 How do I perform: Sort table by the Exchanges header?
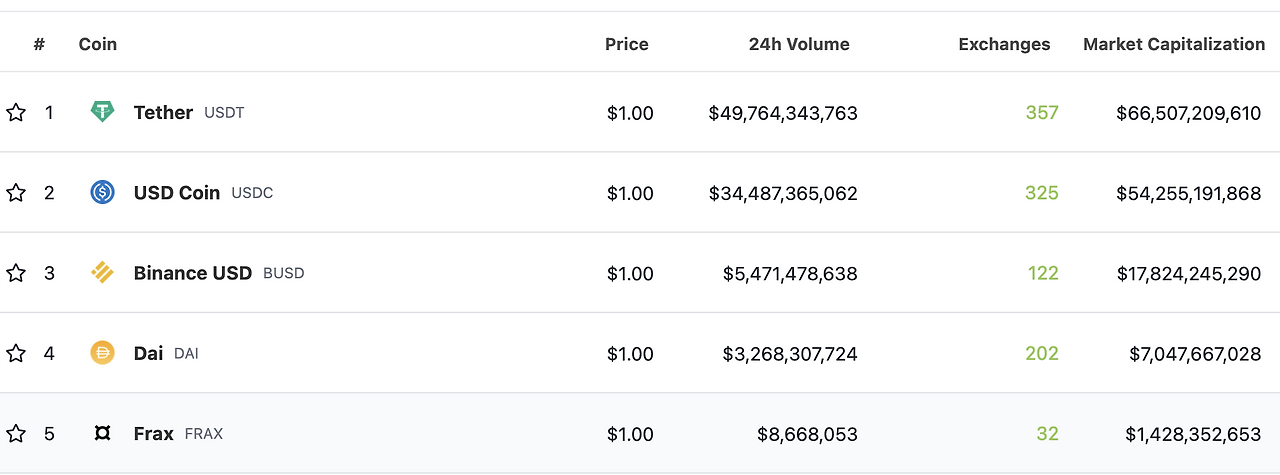click(x=1004, y=44)
